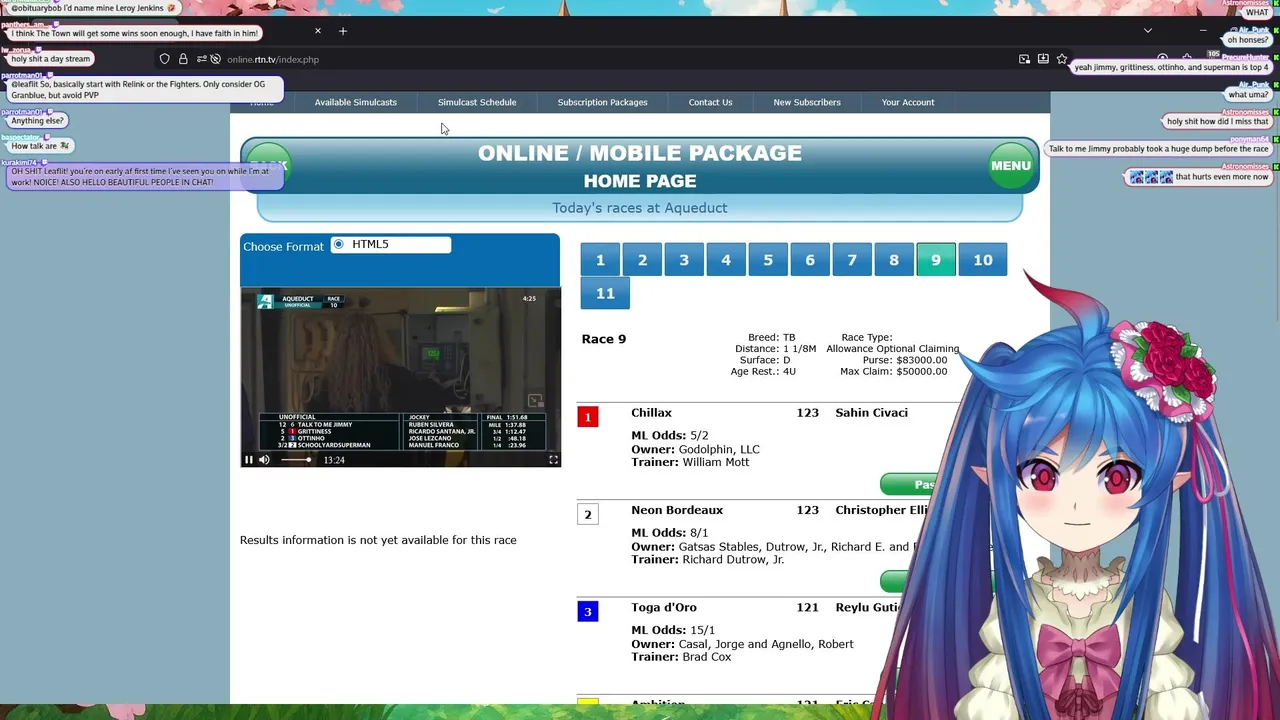Open New Subscribers page
The image size is (1280, 720).
(x=807, y=102)
